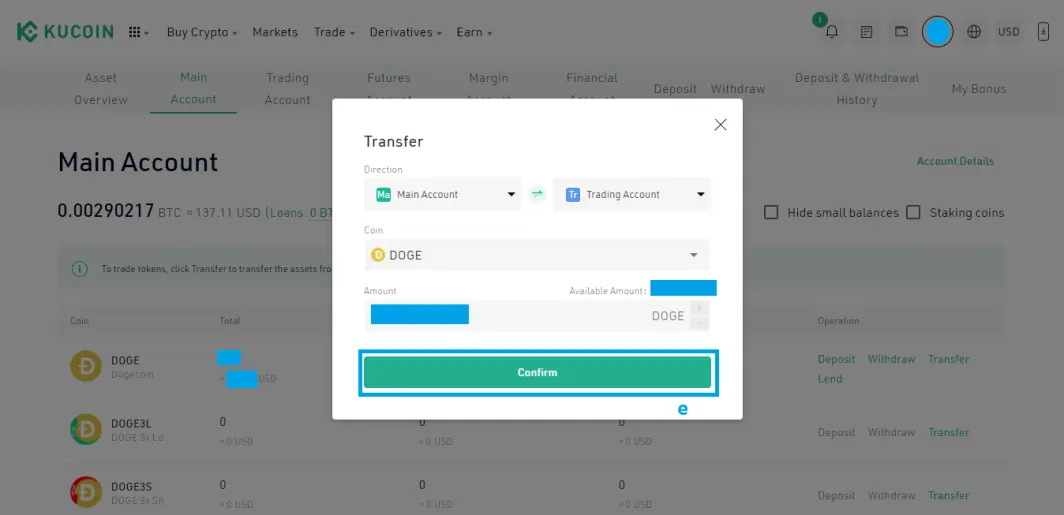Open the USD currency selector
This screenshot has width=1064, height=515.
coord(1008,32)
